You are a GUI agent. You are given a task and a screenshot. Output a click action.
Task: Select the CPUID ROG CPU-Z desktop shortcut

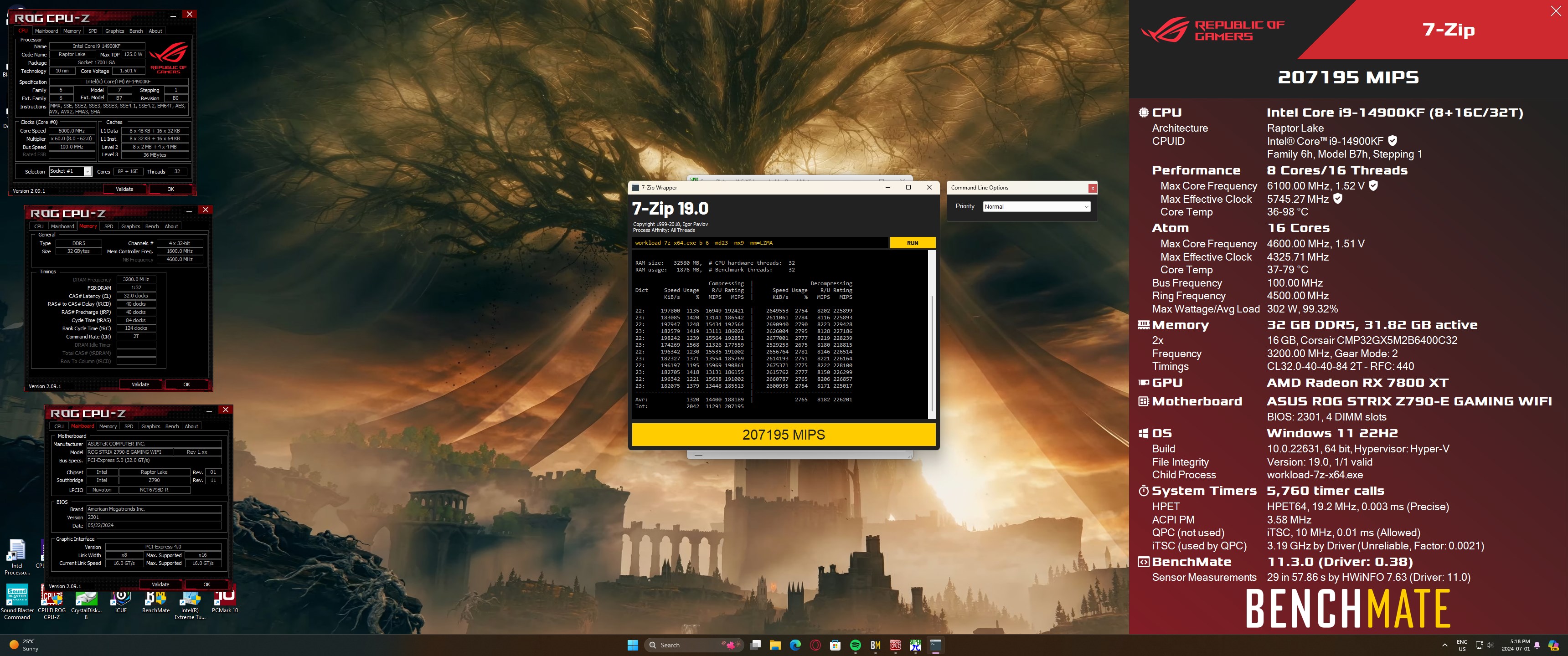tap(52, 602)
